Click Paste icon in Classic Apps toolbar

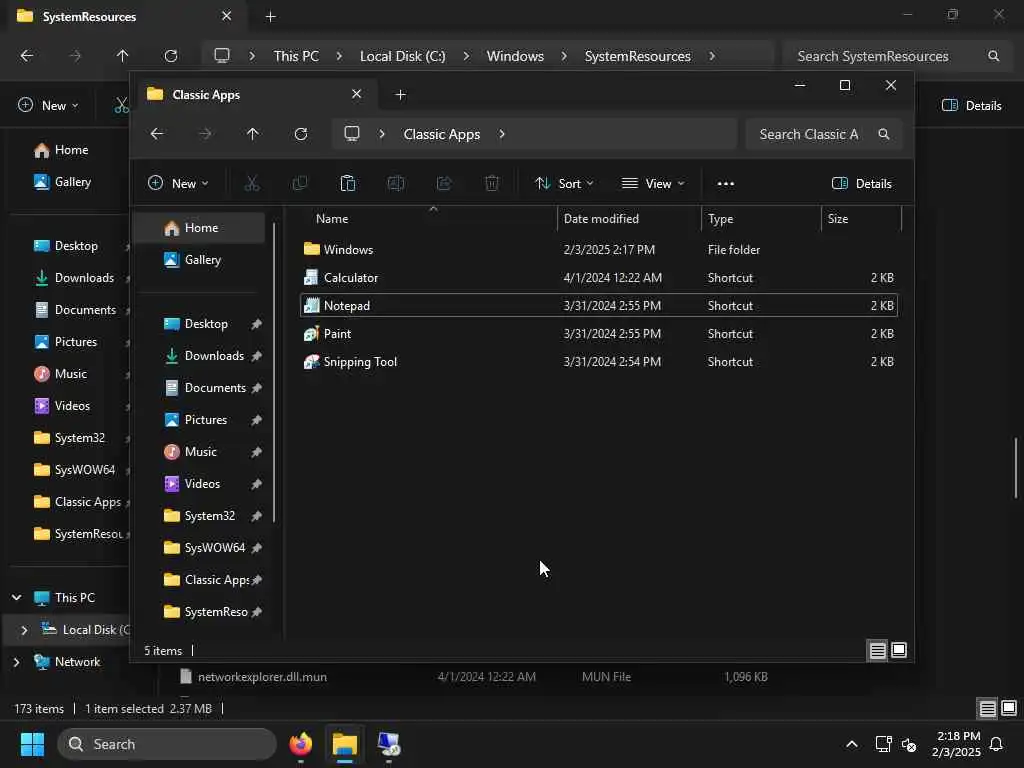[x=347, y=184]
